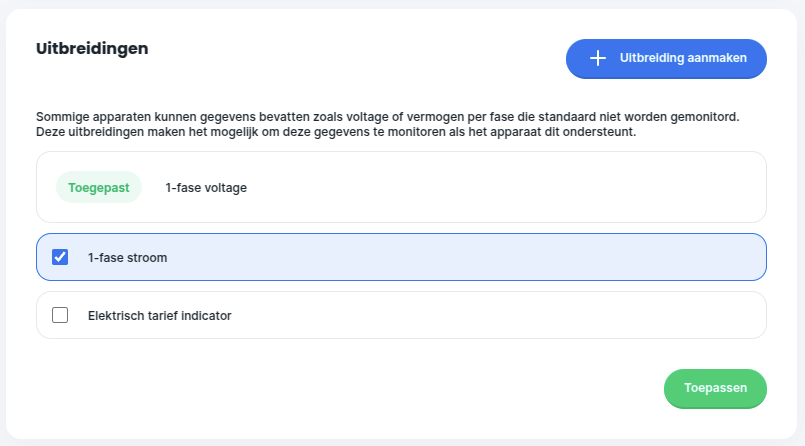The height and width of the screenshot is (446, 805).
Task: Click the blank area right of 1-fase stroom
Action: pos(462,257)
